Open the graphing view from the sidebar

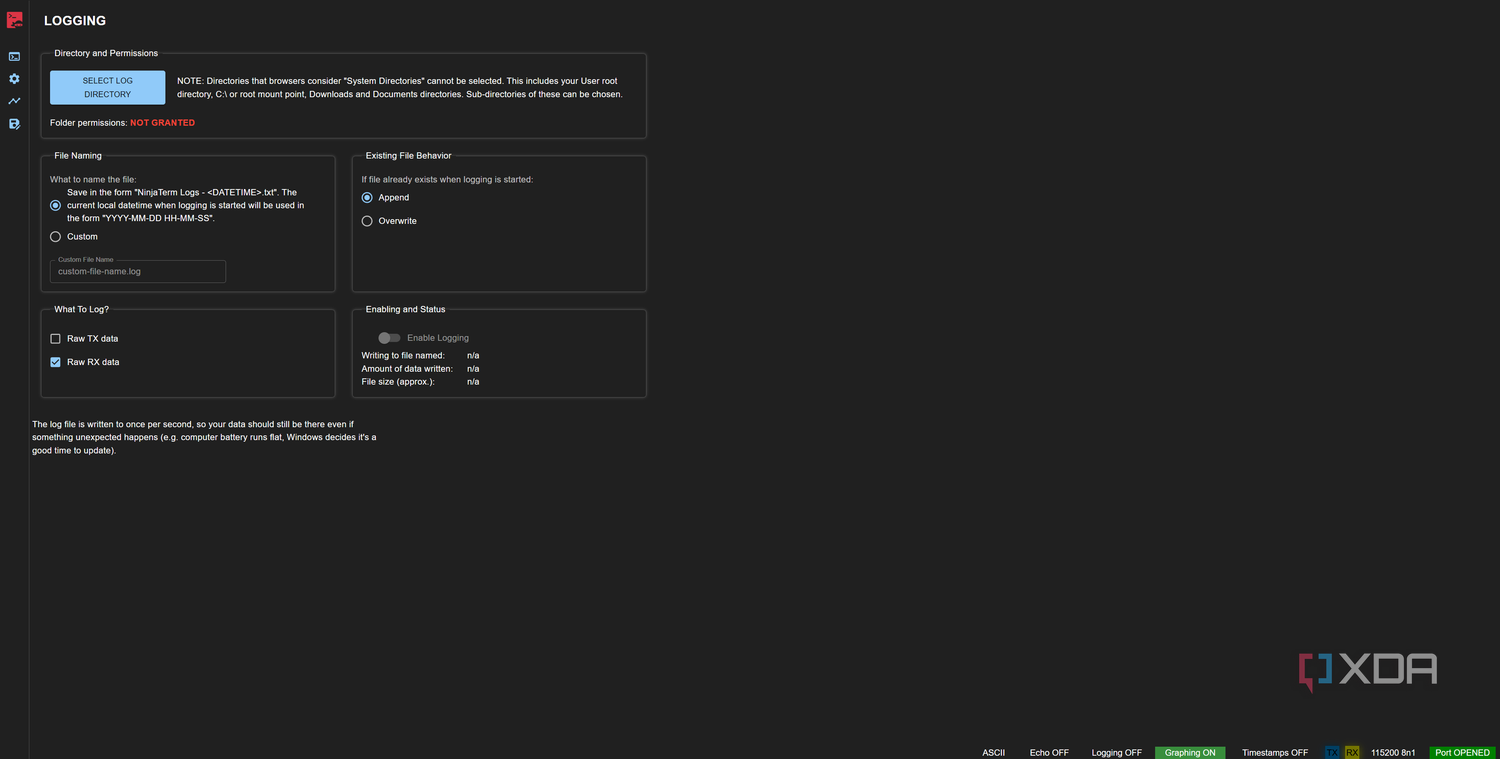(14, 101)
